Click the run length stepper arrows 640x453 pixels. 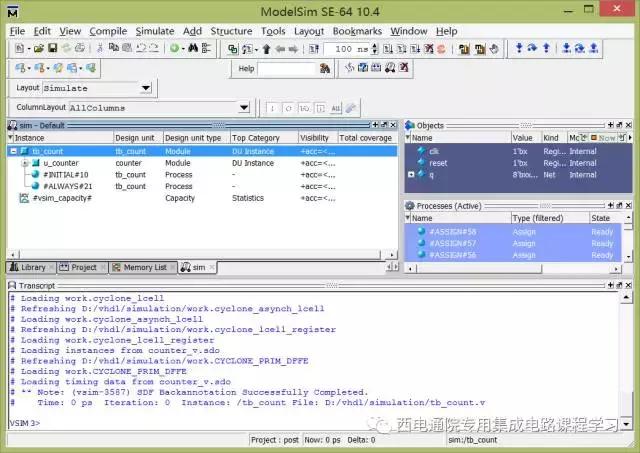click(375, 49)
